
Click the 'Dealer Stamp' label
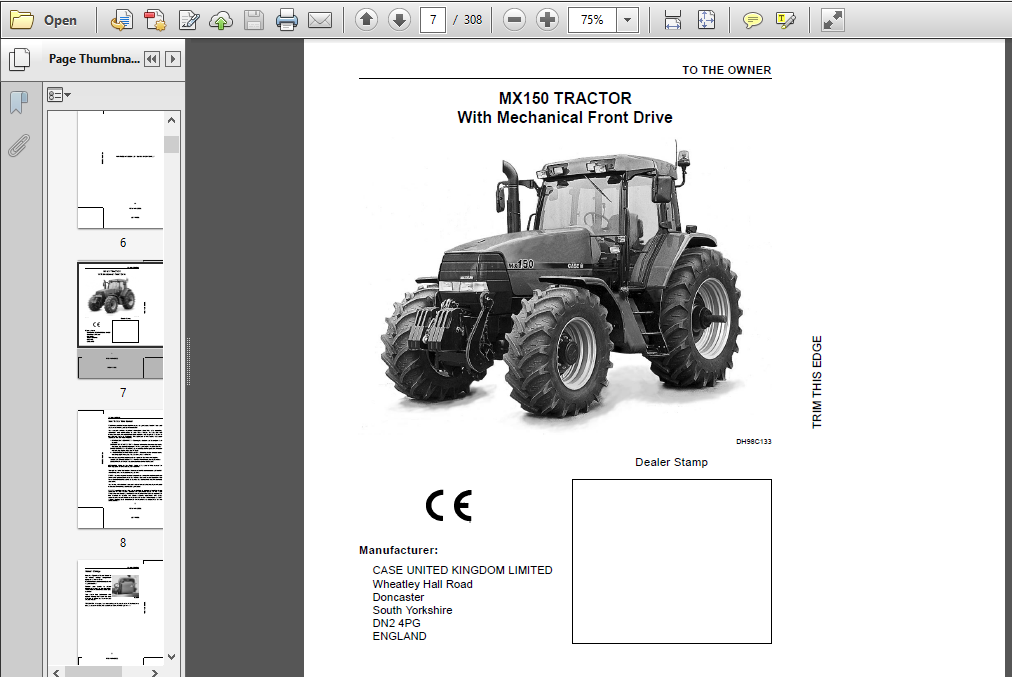671,462
